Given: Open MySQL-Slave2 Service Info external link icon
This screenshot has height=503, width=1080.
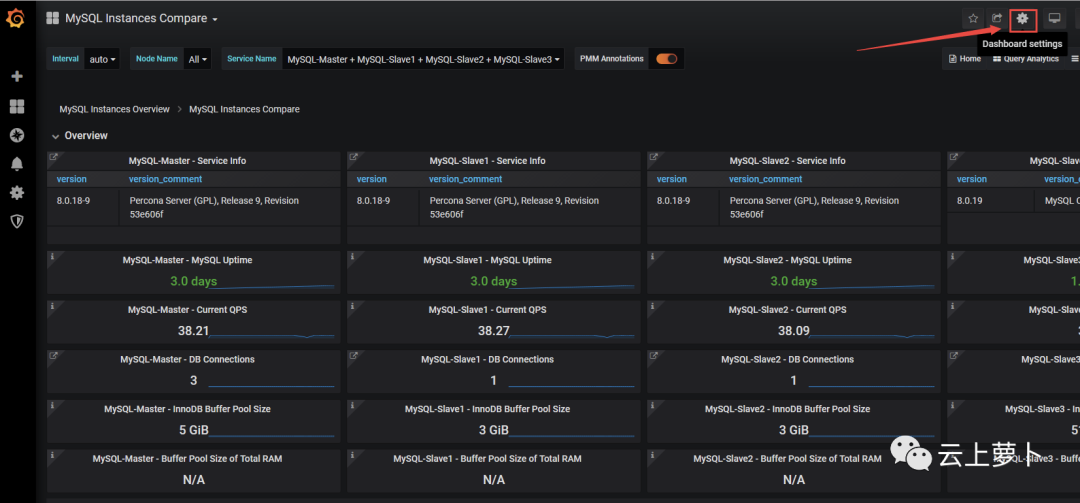Looking at the screenshot, I should pyautogui.click(x=654, y=157).
